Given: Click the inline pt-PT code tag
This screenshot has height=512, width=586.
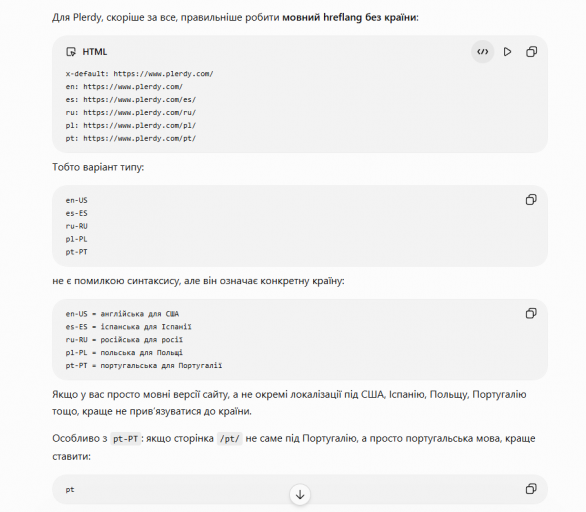Looking at the screenshot, I should 126,438.
